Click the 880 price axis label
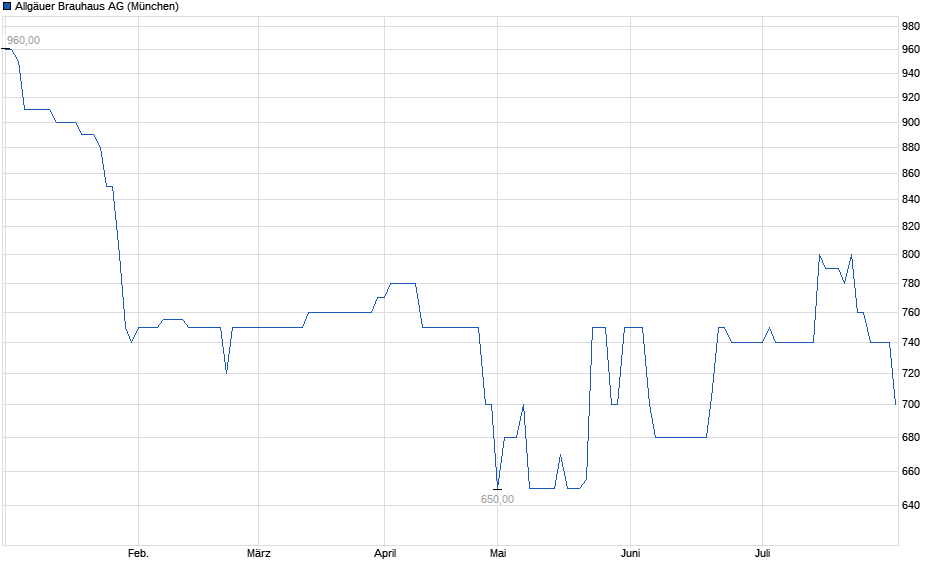Viewport: 940px width, 579px height. pos(911,147)
